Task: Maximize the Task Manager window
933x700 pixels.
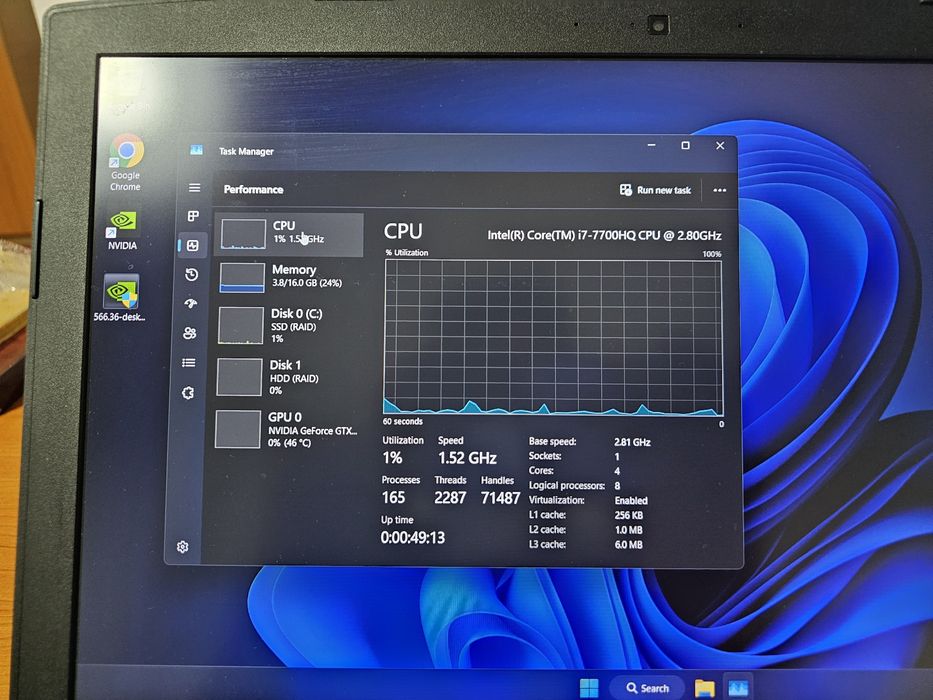Action: pyautogui.click(x=685, y=145)
